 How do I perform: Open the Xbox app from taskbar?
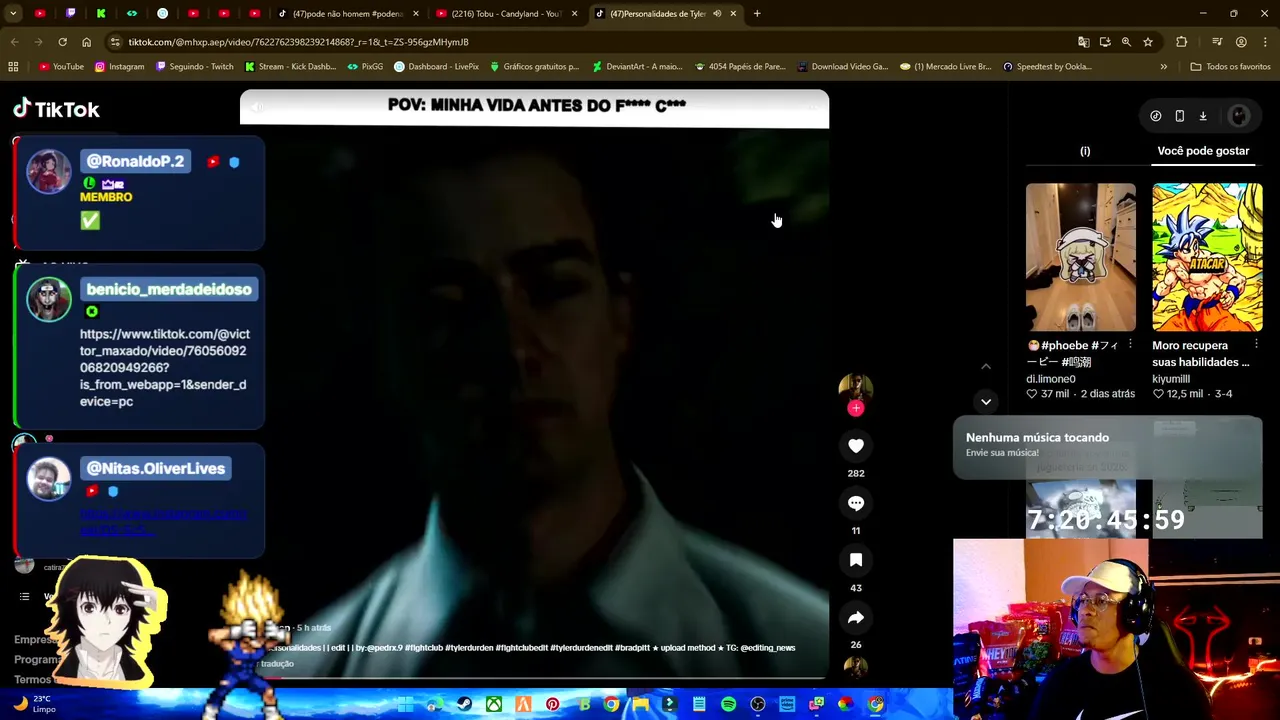(494, 705)
